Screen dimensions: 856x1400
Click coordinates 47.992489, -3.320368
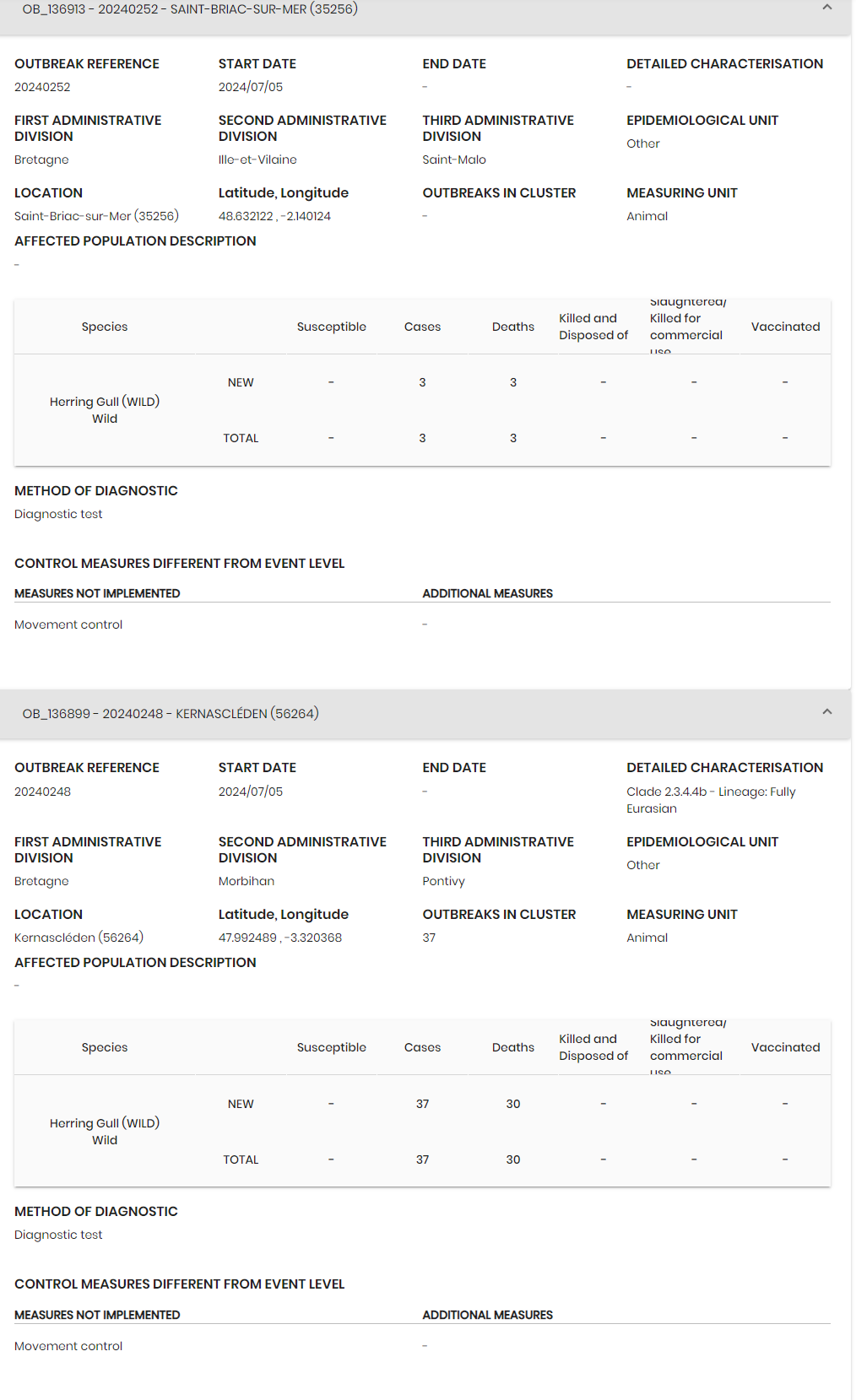point(279,938)
